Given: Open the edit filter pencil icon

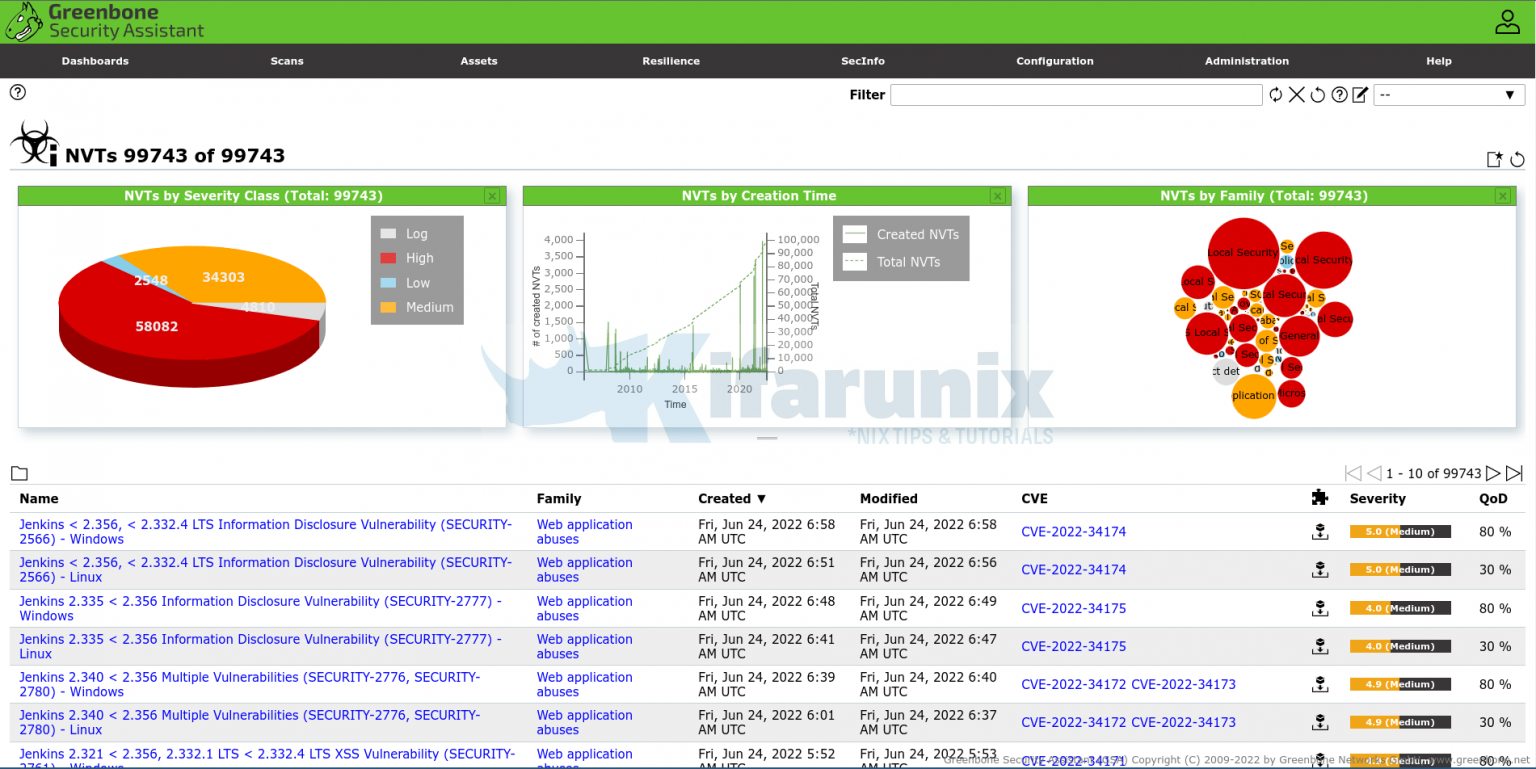Looking at the screenshot, I should point(1360,95).
